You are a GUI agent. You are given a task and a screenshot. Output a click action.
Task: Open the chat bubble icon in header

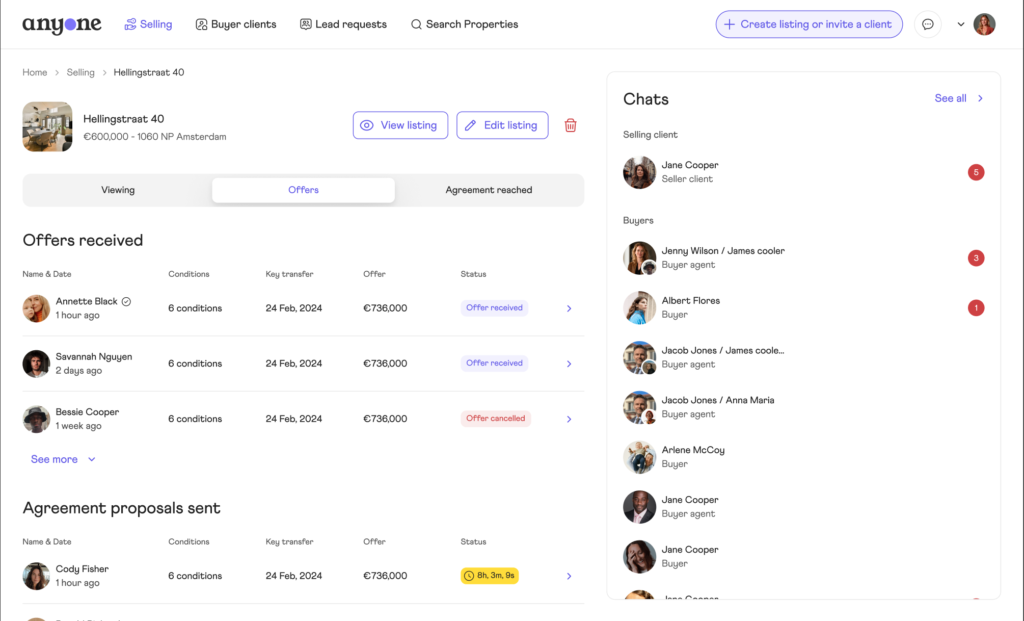(928, 25)
